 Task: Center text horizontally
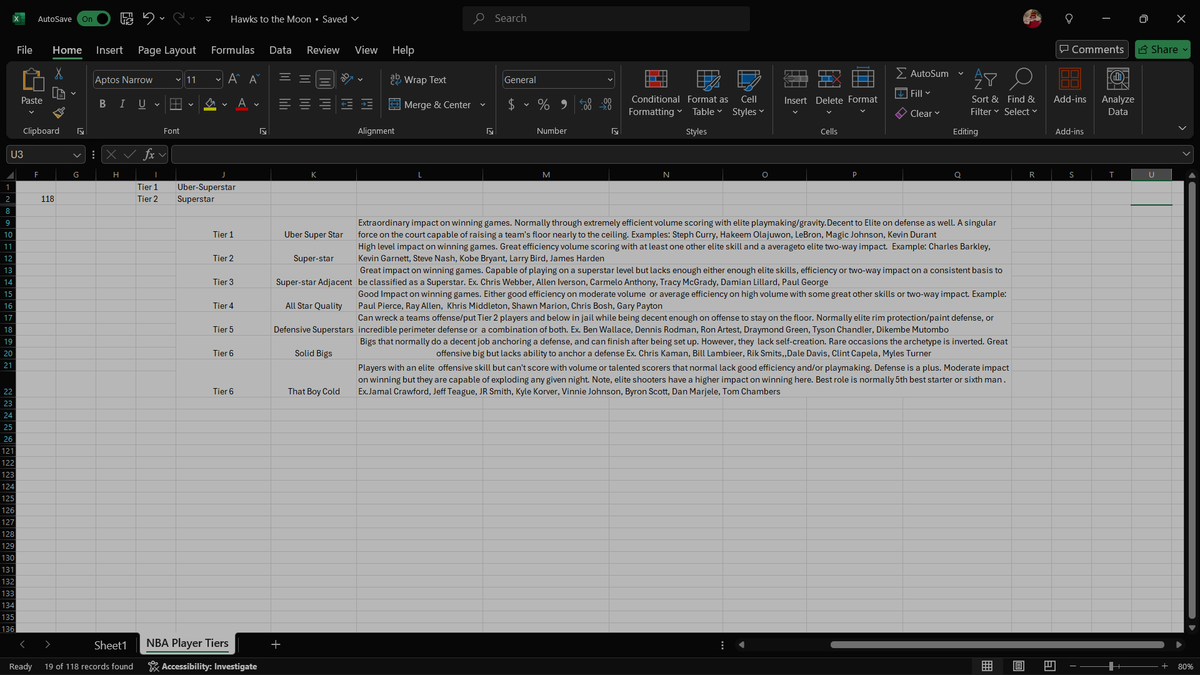click(x=304, y=104)
